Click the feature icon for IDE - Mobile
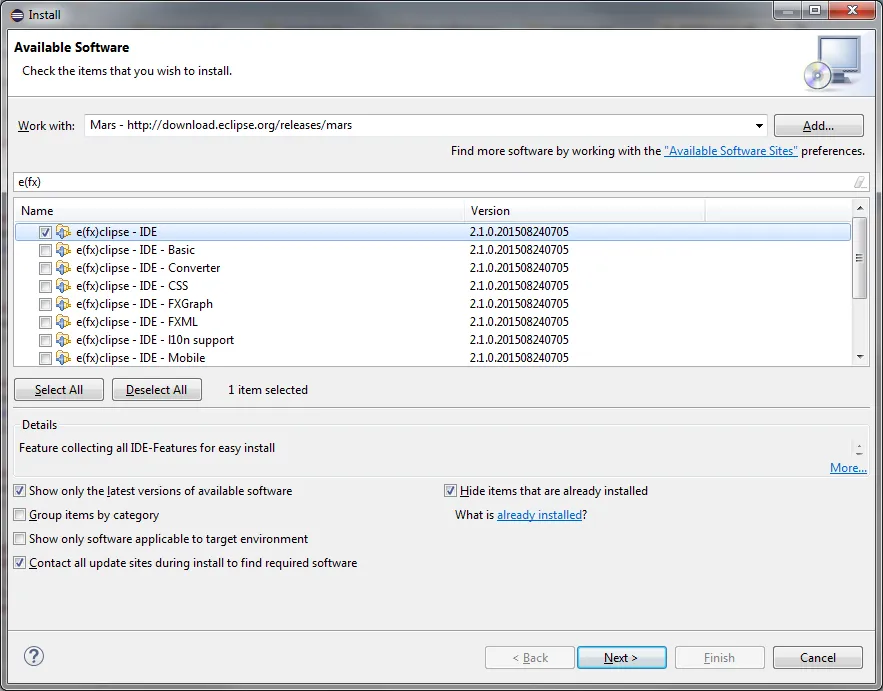This screenshot has height=691, width=883. tap(63, 358)
